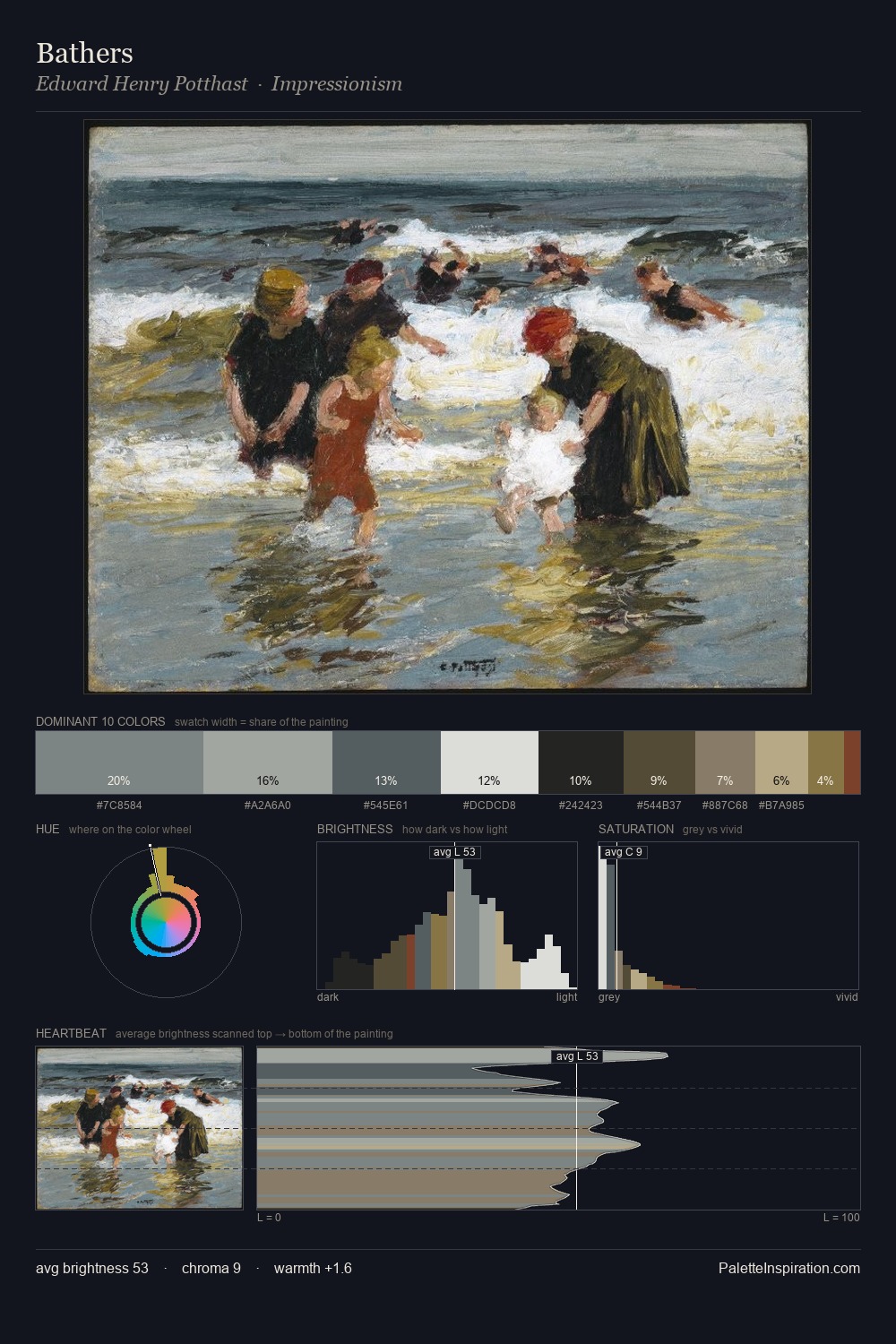896x1344 pixels.
Task: Click the hex code #B7A985 label
Action: click(781, 805)
